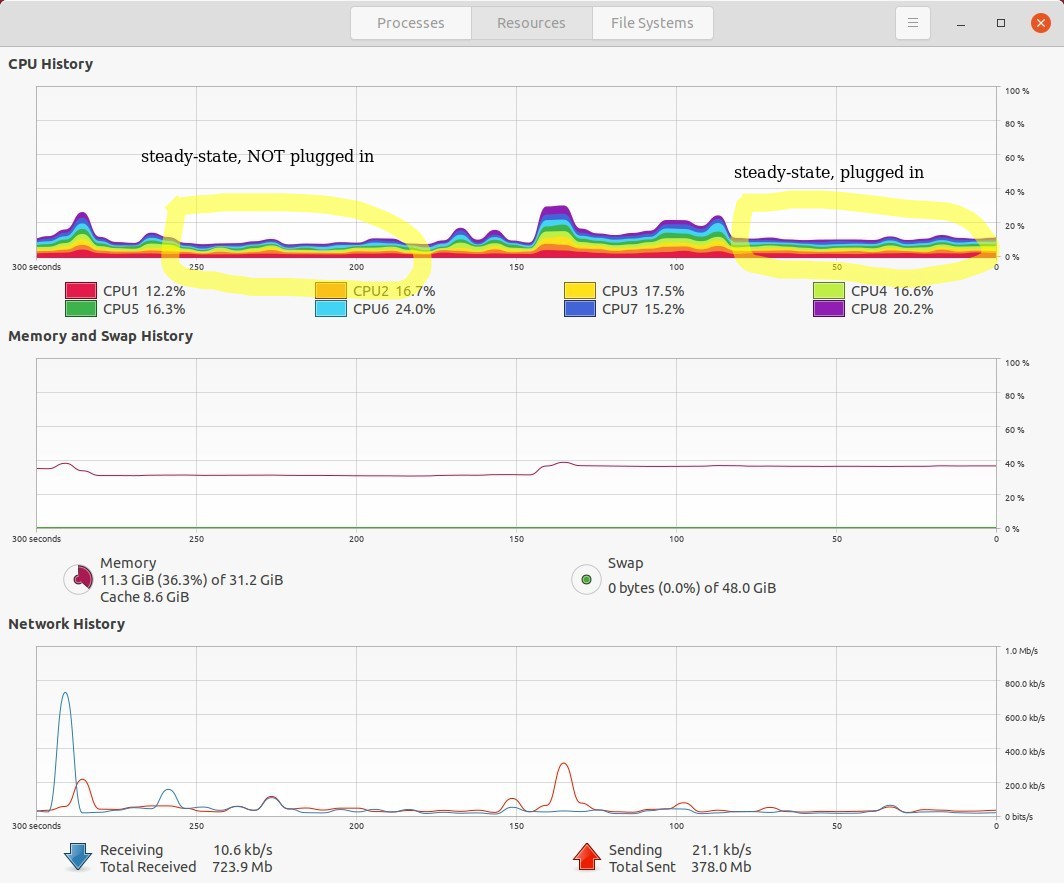Change the CPU7 blue color swatch
Viewport: 1064px width, 883px height.
pyautogui.click(x=579, y=309)
